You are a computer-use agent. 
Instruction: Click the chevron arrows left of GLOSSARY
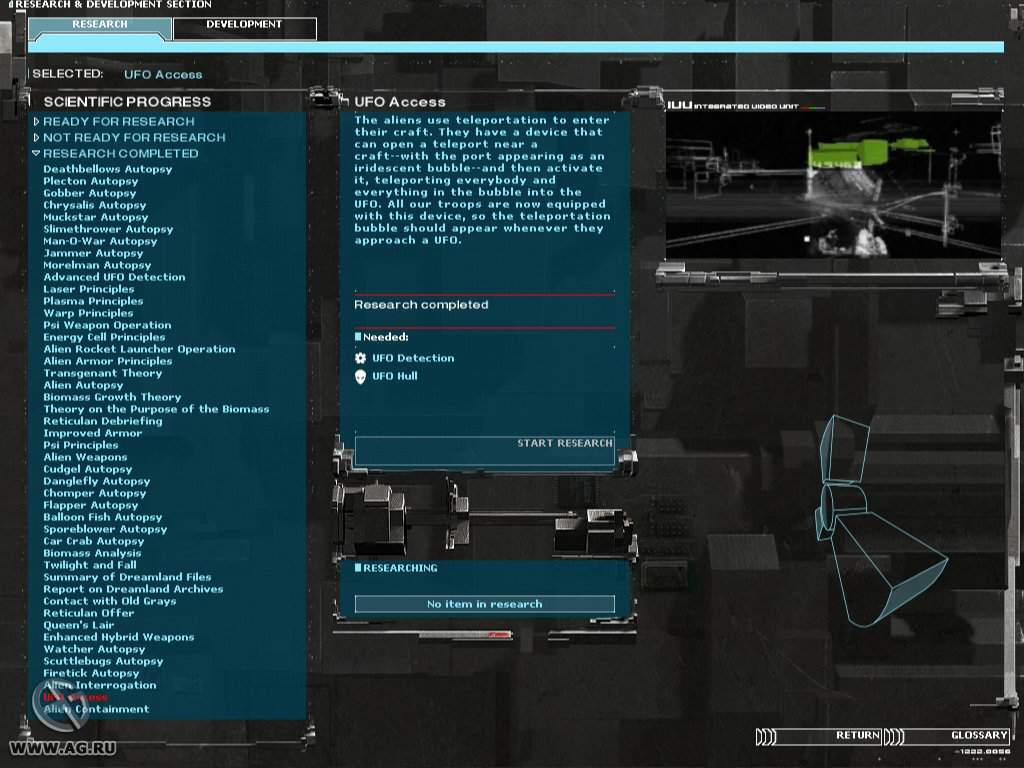click(x=894, y=737)
